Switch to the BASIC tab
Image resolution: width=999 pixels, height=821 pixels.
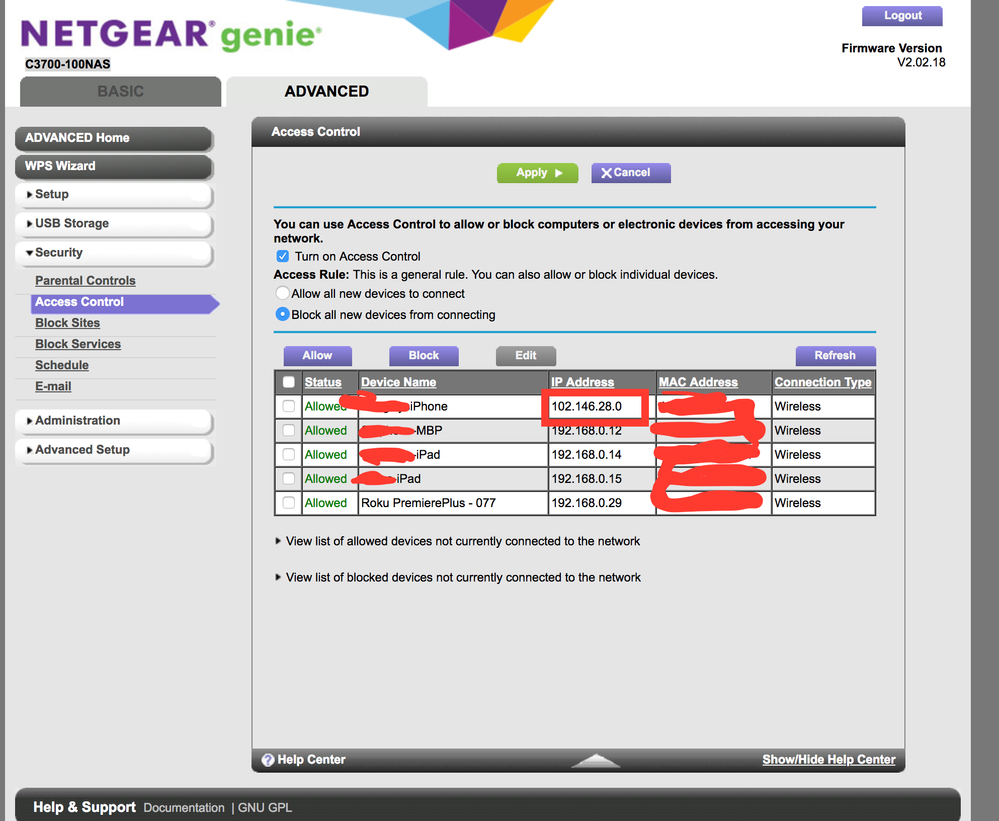point(120,91)
